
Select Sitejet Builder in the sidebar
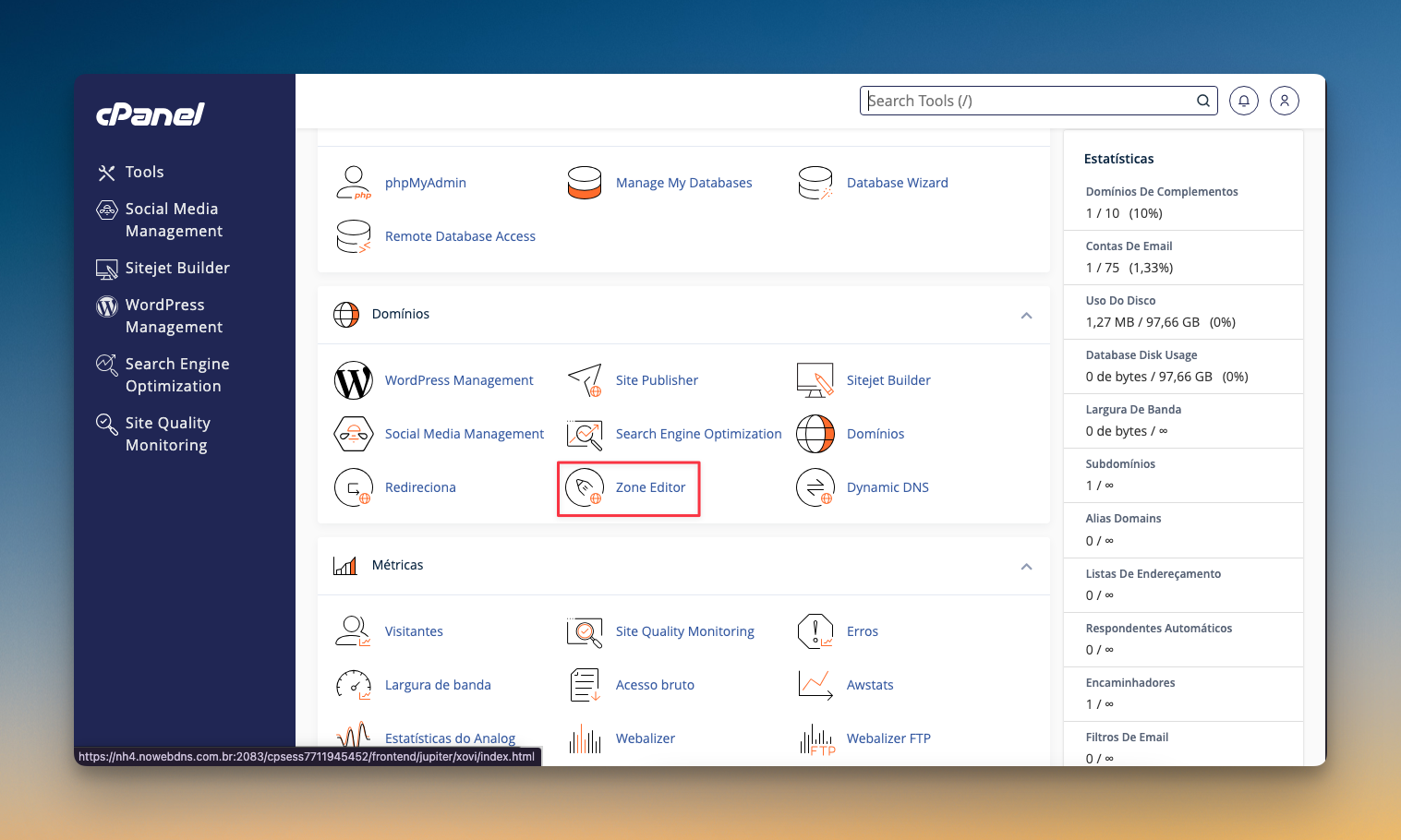pos(177,269)
